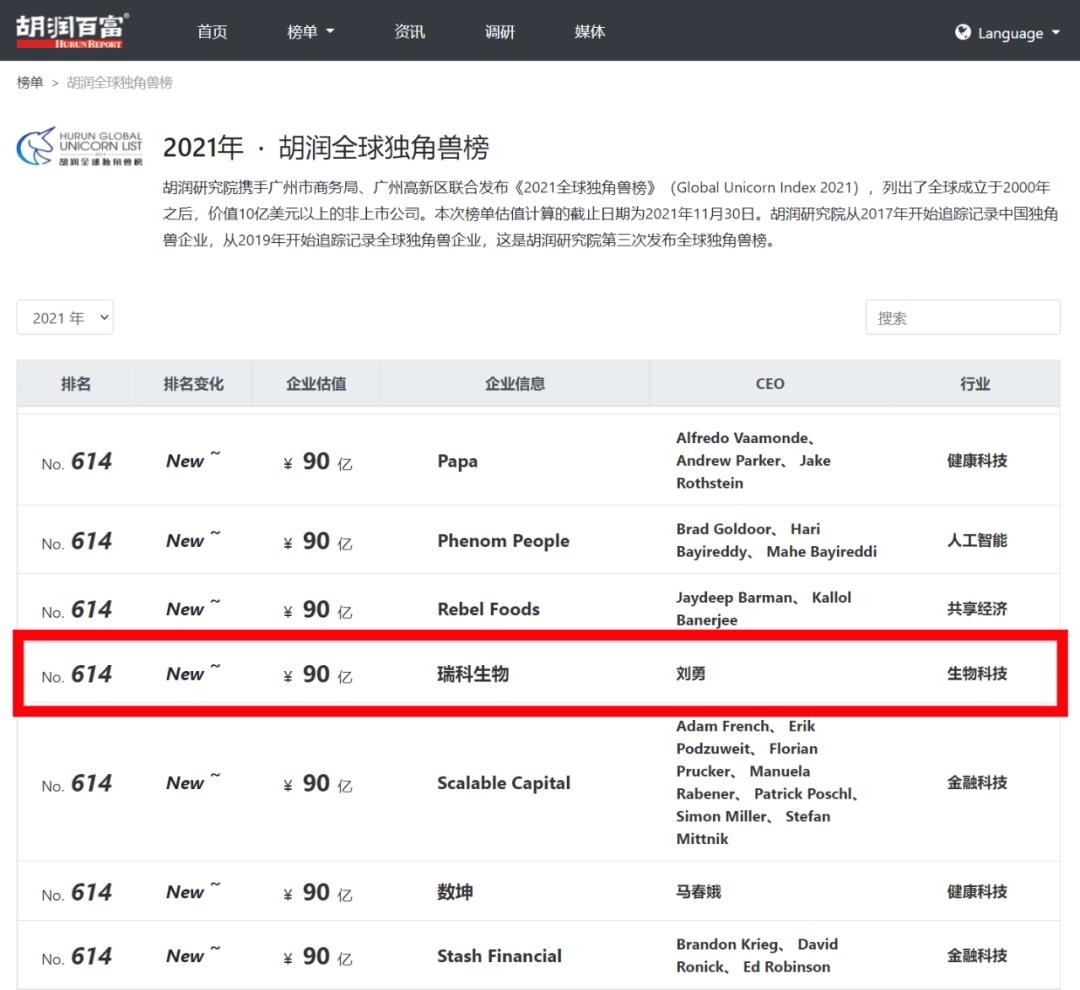Navigate to the 媒体 page
1080x990 pixels.
click(590, 32)
